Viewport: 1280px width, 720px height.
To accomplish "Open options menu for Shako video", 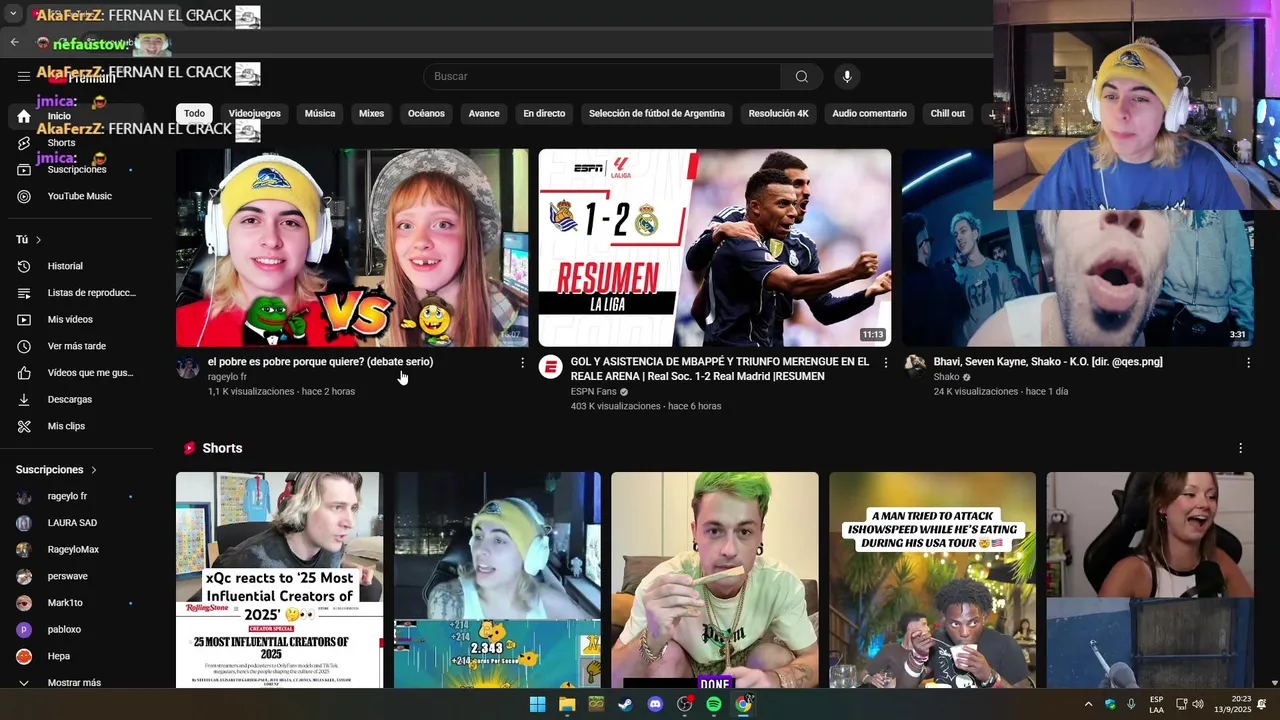I will point(1248,363).
